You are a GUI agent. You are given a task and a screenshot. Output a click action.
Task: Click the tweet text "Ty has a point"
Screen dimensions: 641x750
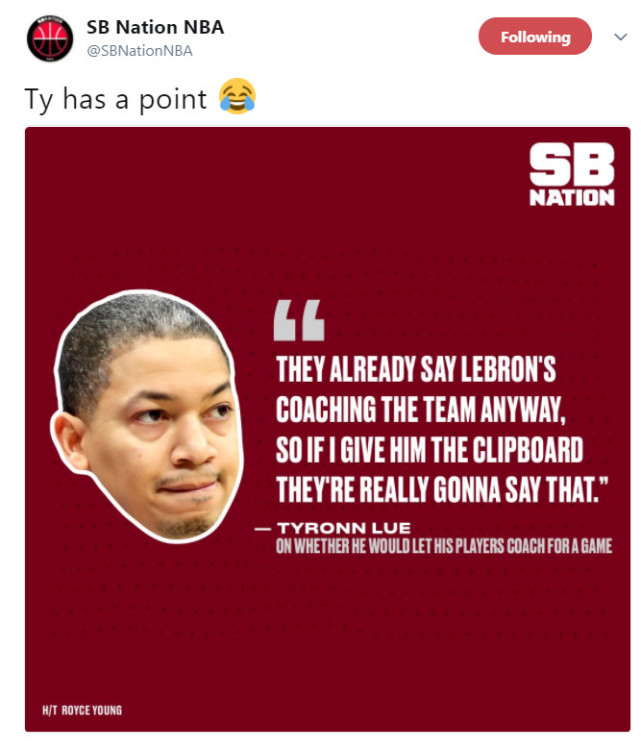click(116, 99)
